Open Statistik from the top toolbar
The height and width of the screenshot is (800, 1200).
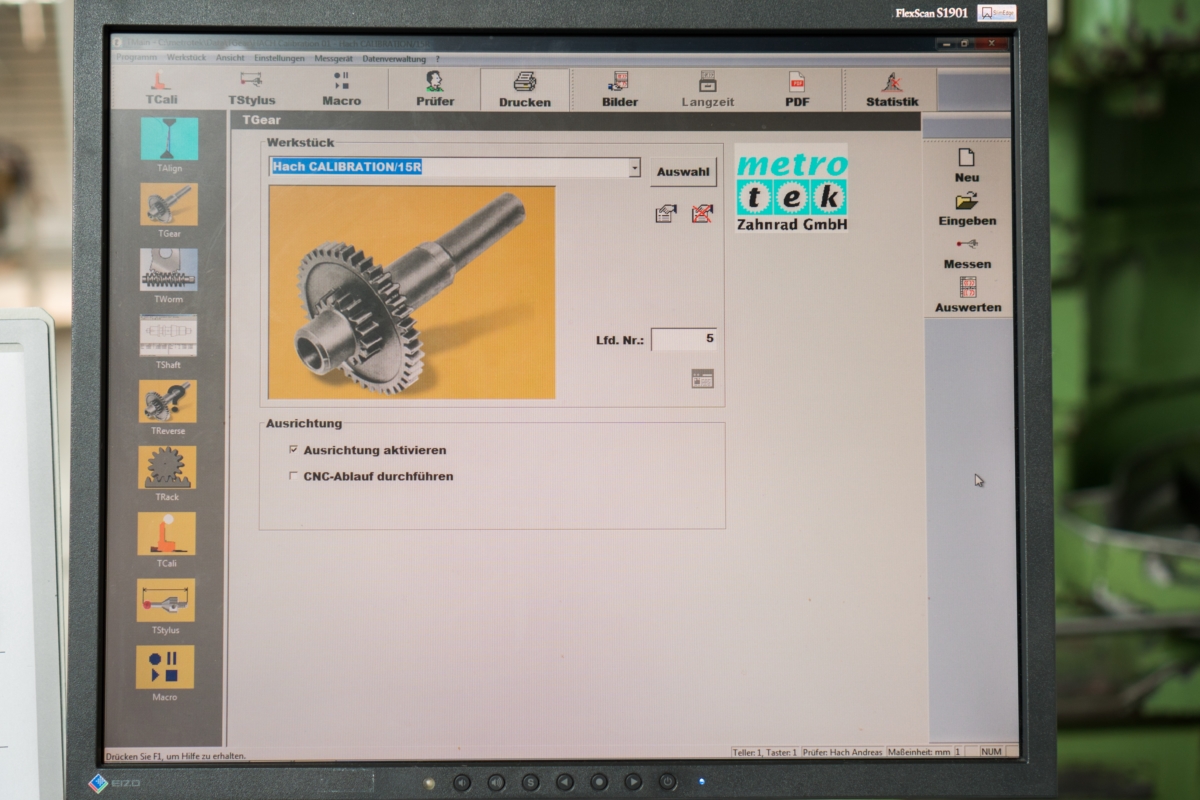point(892,90)
